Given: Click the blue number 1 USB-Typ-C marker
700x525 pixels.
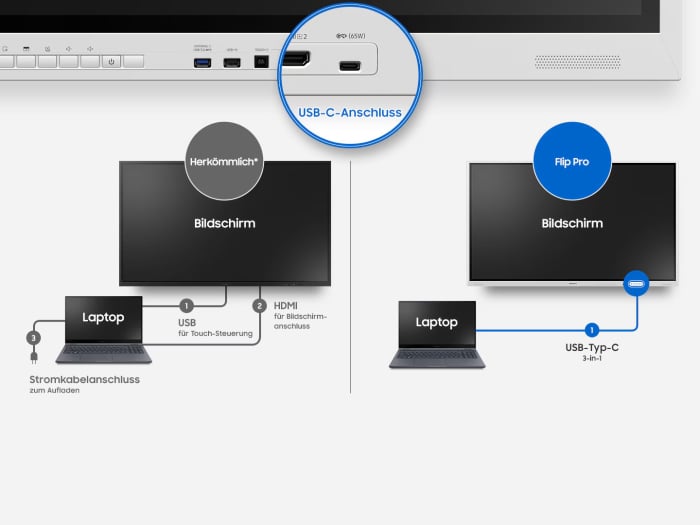Looking at the screenshot, I should pos(591,329).
